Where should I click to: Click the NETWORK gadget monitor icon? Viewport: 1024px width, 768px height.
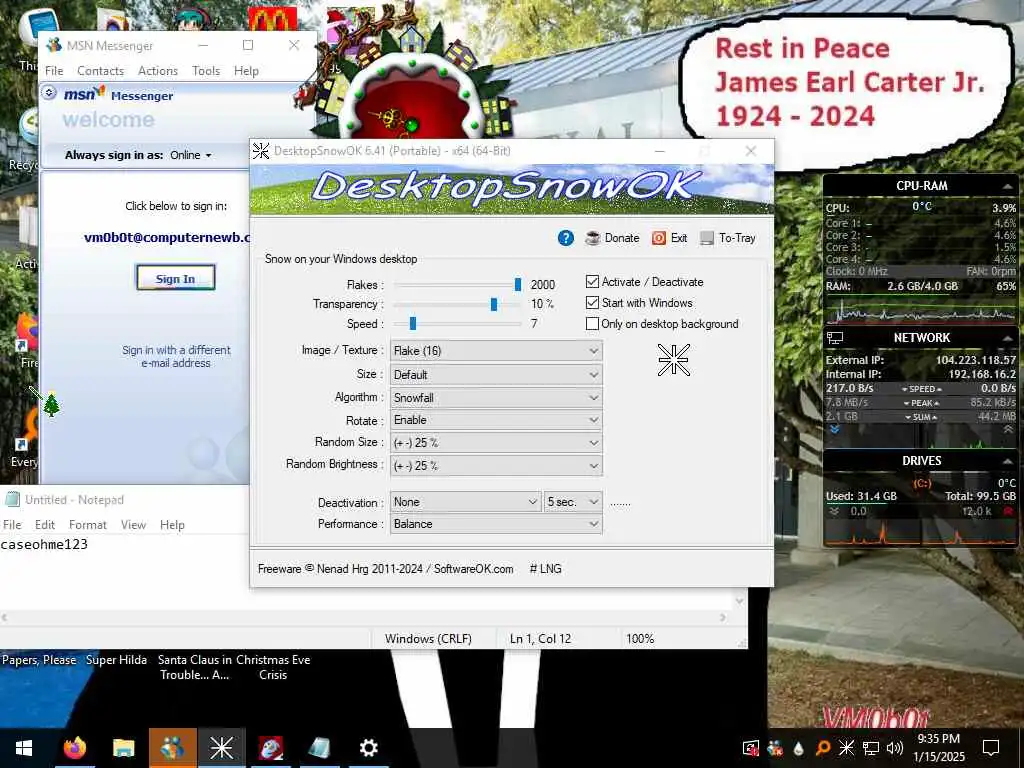tap(835, 338)
